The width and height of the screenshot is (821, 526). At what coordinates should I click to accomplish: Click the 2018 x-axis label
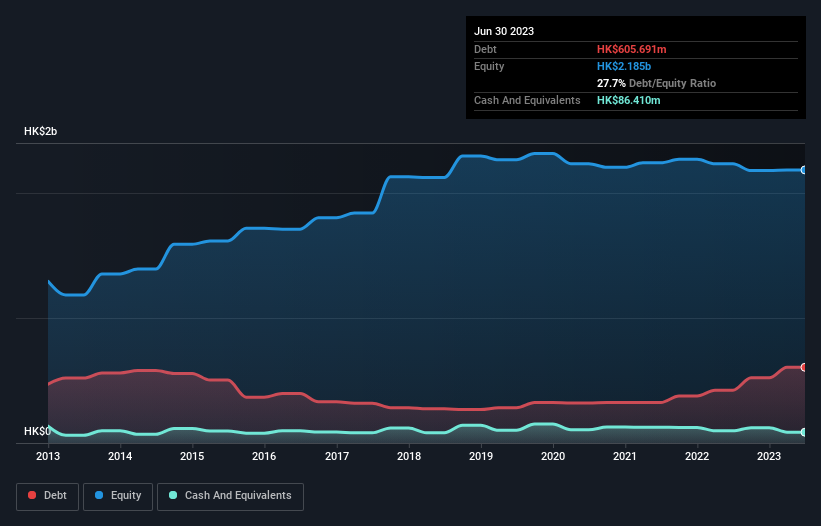[409, 456]
